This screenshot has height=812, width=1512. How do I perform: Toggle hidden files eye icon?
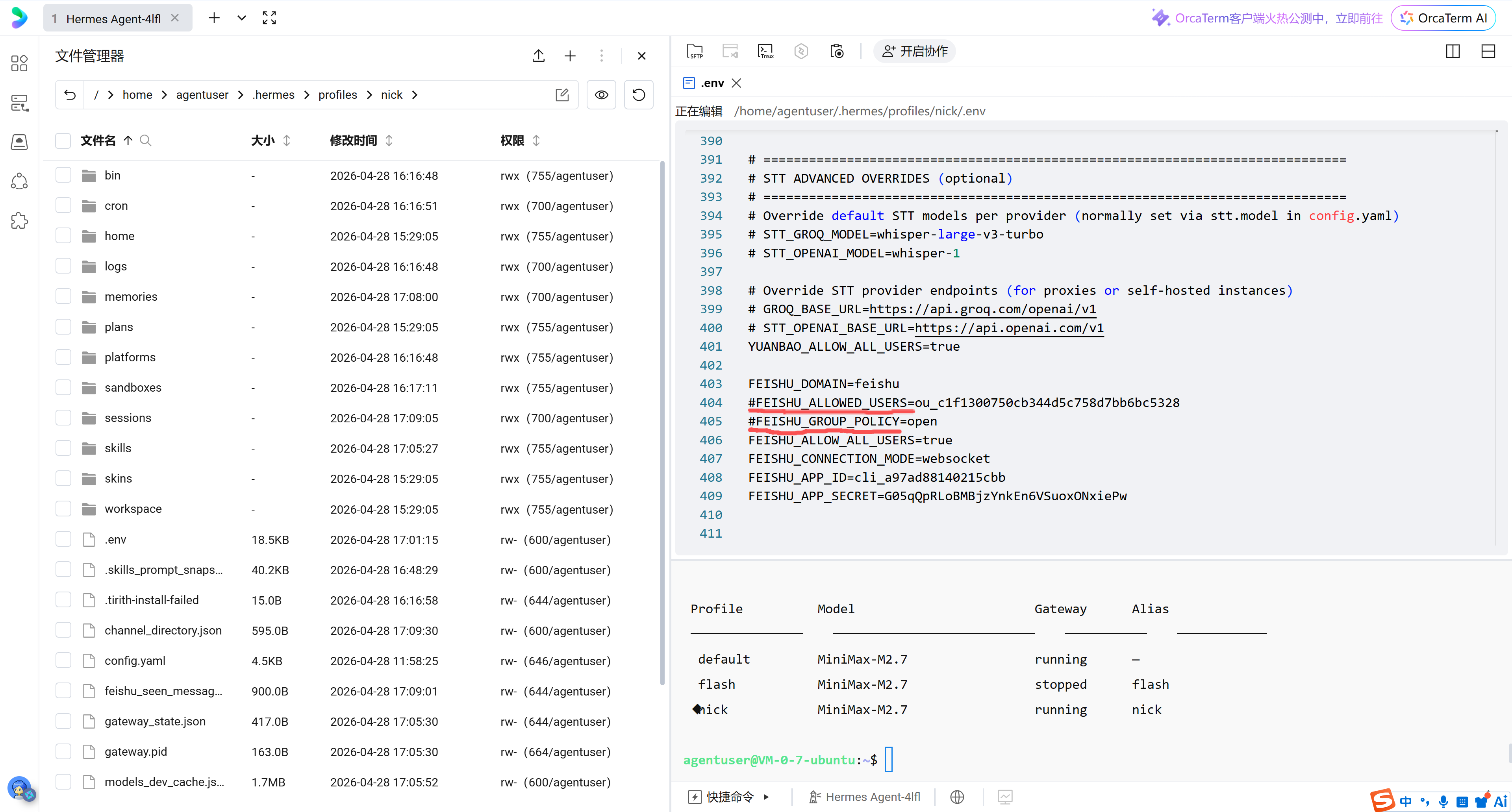click(602, 94)
